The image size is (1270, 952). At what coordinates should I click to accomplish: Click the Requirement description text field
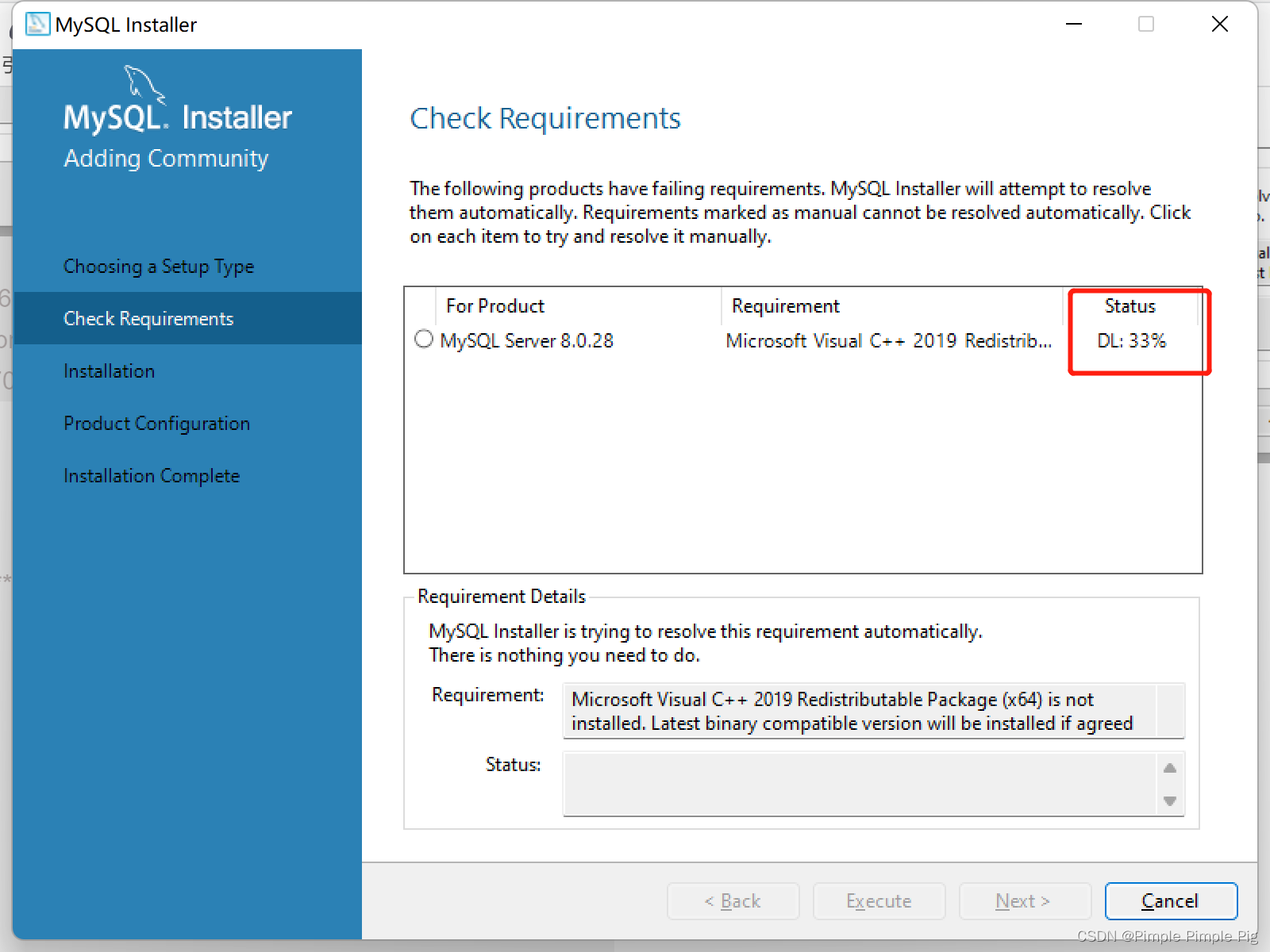coord(873,711)
